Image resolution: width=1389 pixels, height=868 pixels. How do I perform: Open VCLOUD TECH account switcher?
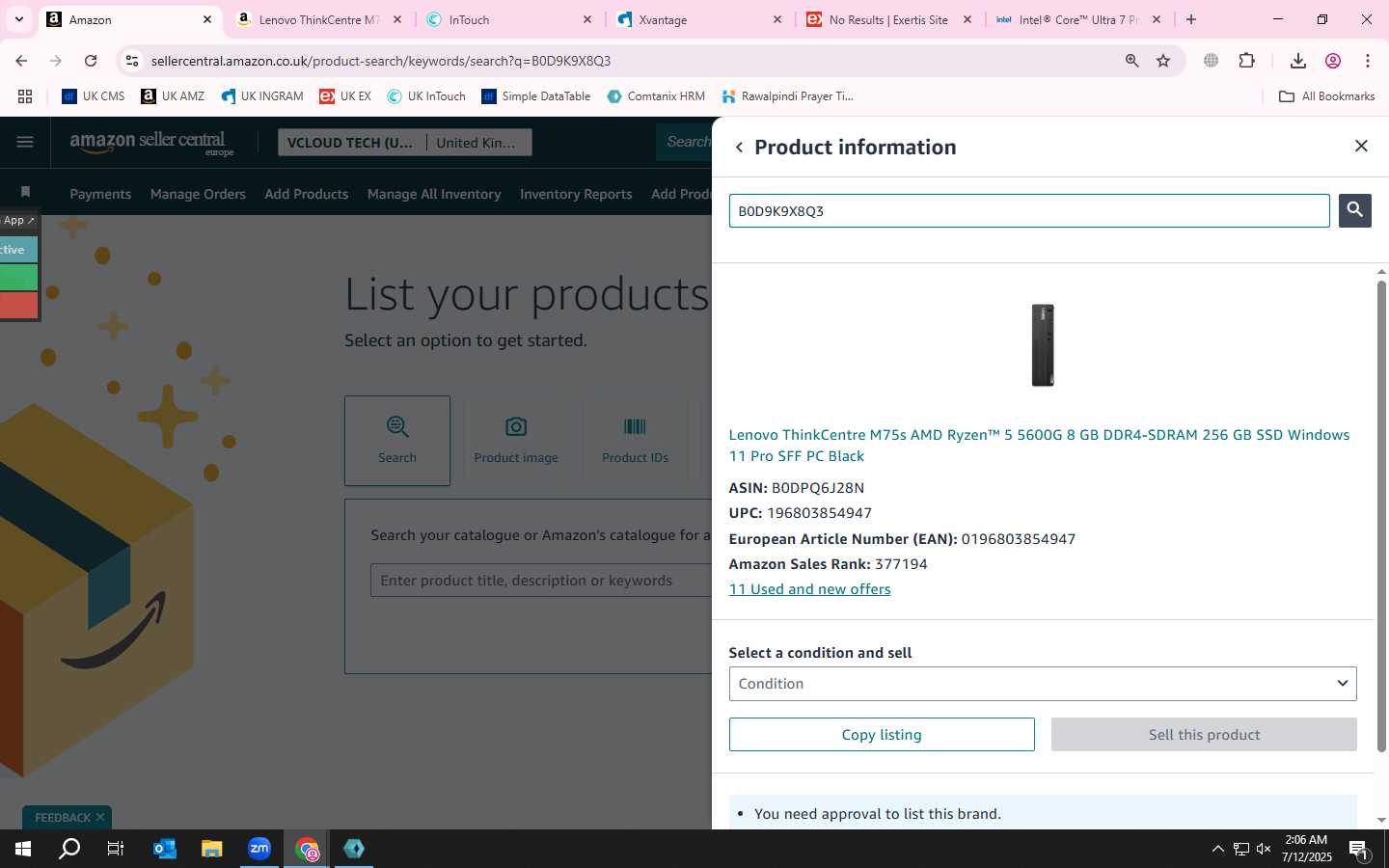(x=353, y=143)
